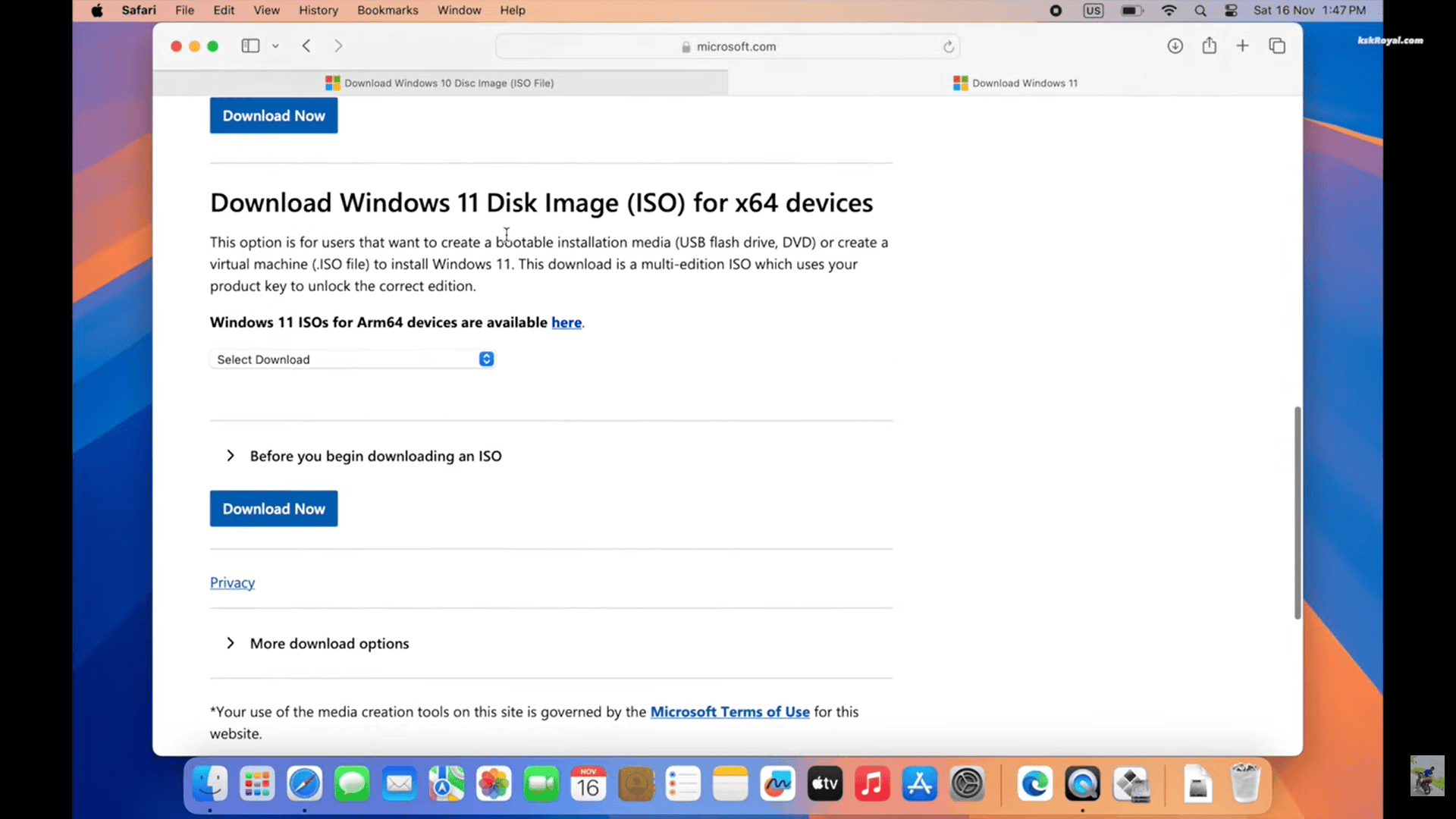Open the Apple menu

[97, 11]
